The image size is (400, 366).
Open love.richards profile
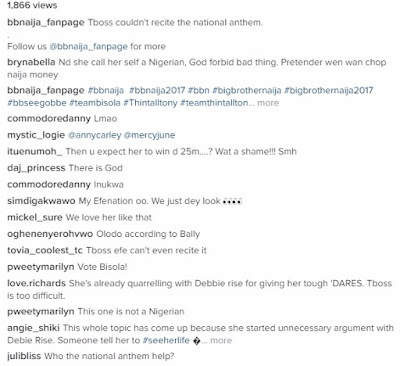point(37,283)
